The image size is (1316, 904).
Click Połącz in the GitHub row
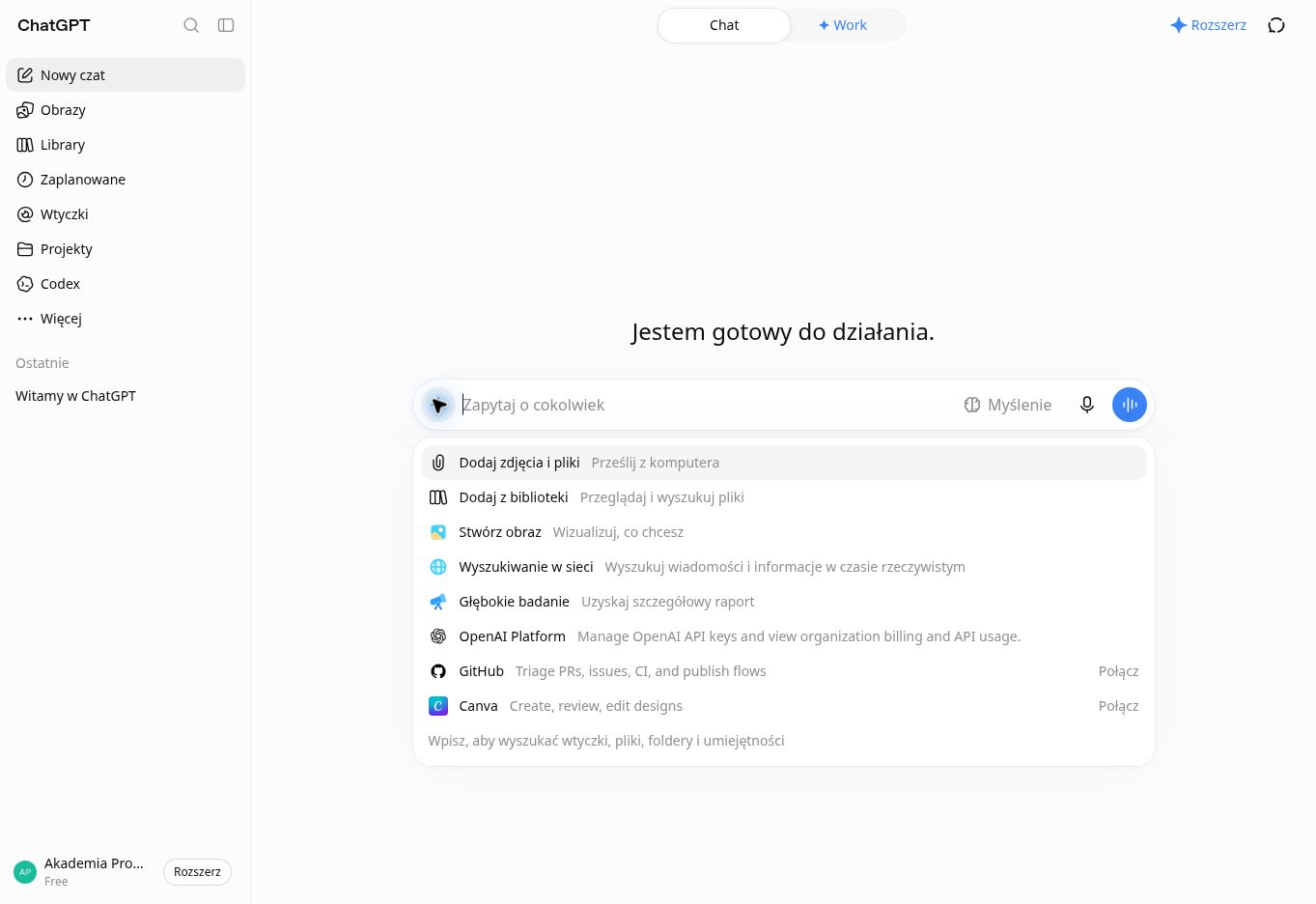[1118, 671]
